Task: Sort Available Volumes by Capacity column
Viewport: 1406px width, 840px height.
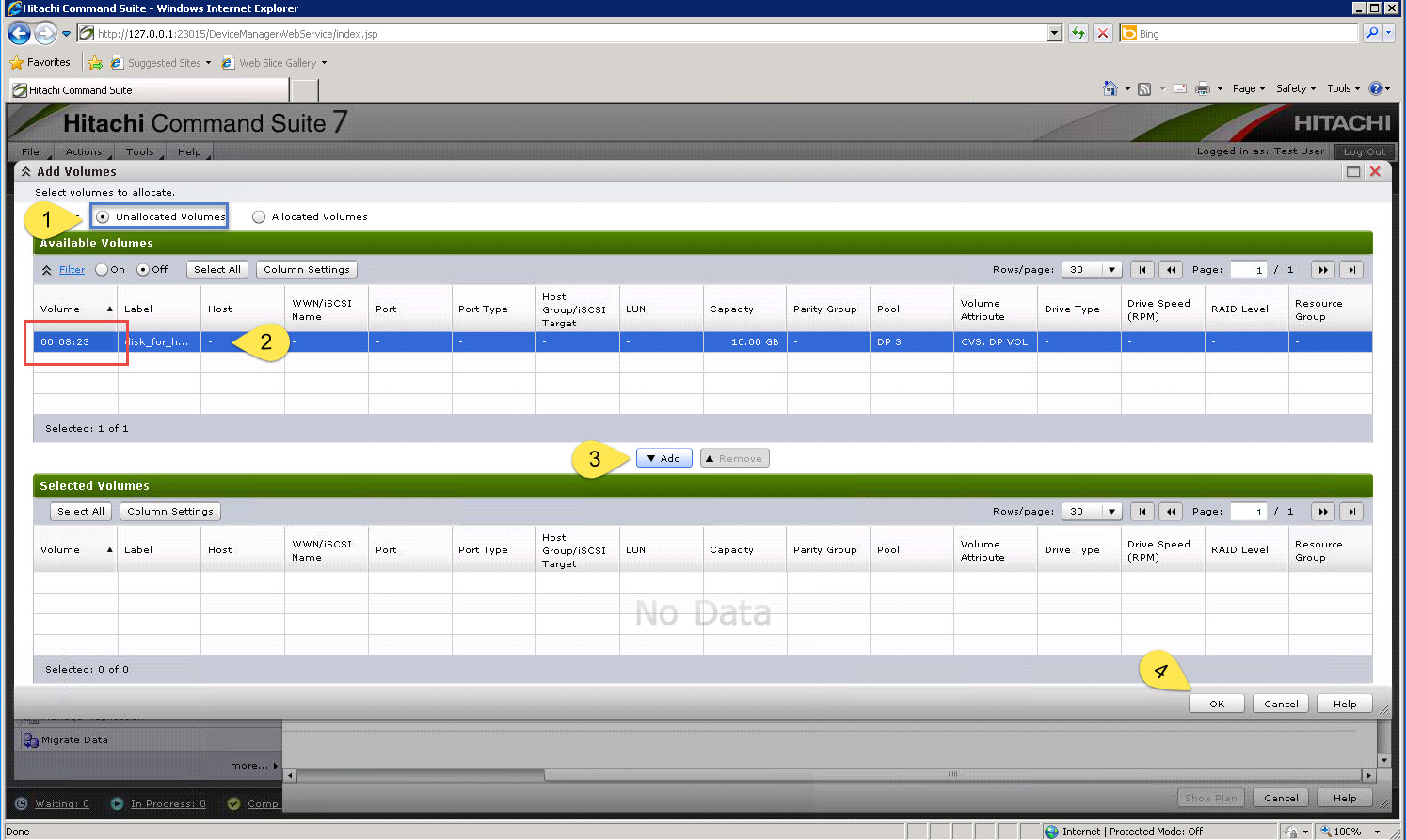Action: 744,309
